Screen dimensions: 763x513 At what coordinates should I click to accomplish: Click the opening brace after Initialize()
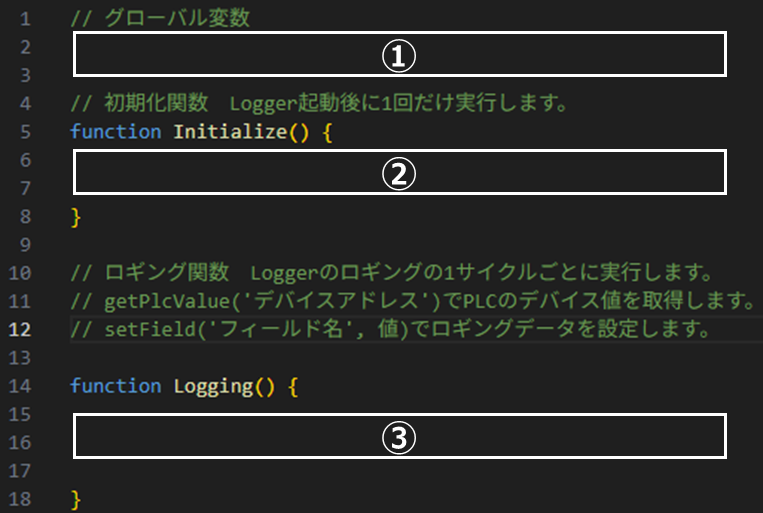(x=325, y=131)
